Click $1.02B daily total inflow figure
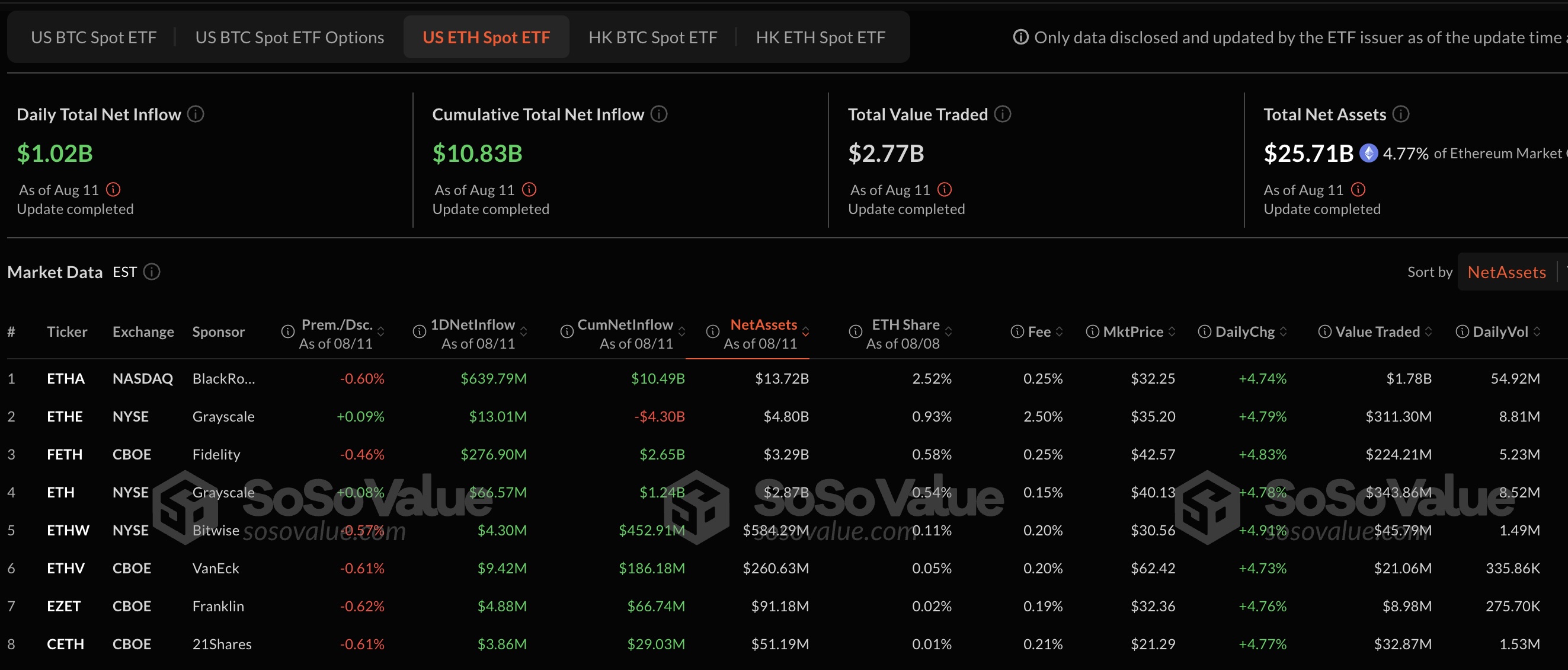 pos(55,153)
